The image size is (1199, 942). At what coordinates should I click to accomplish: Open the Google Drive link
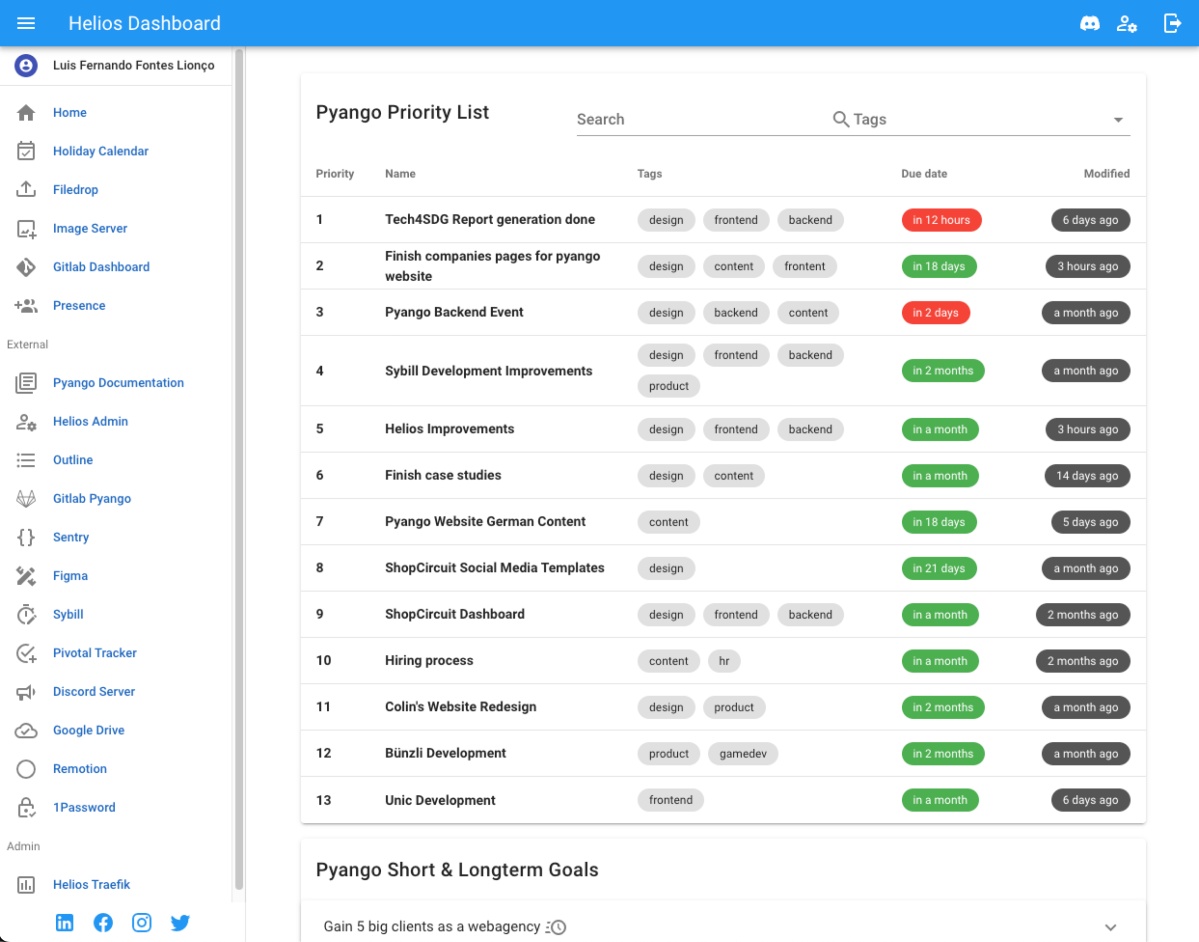pyautogui.click(x=88, y=730)
